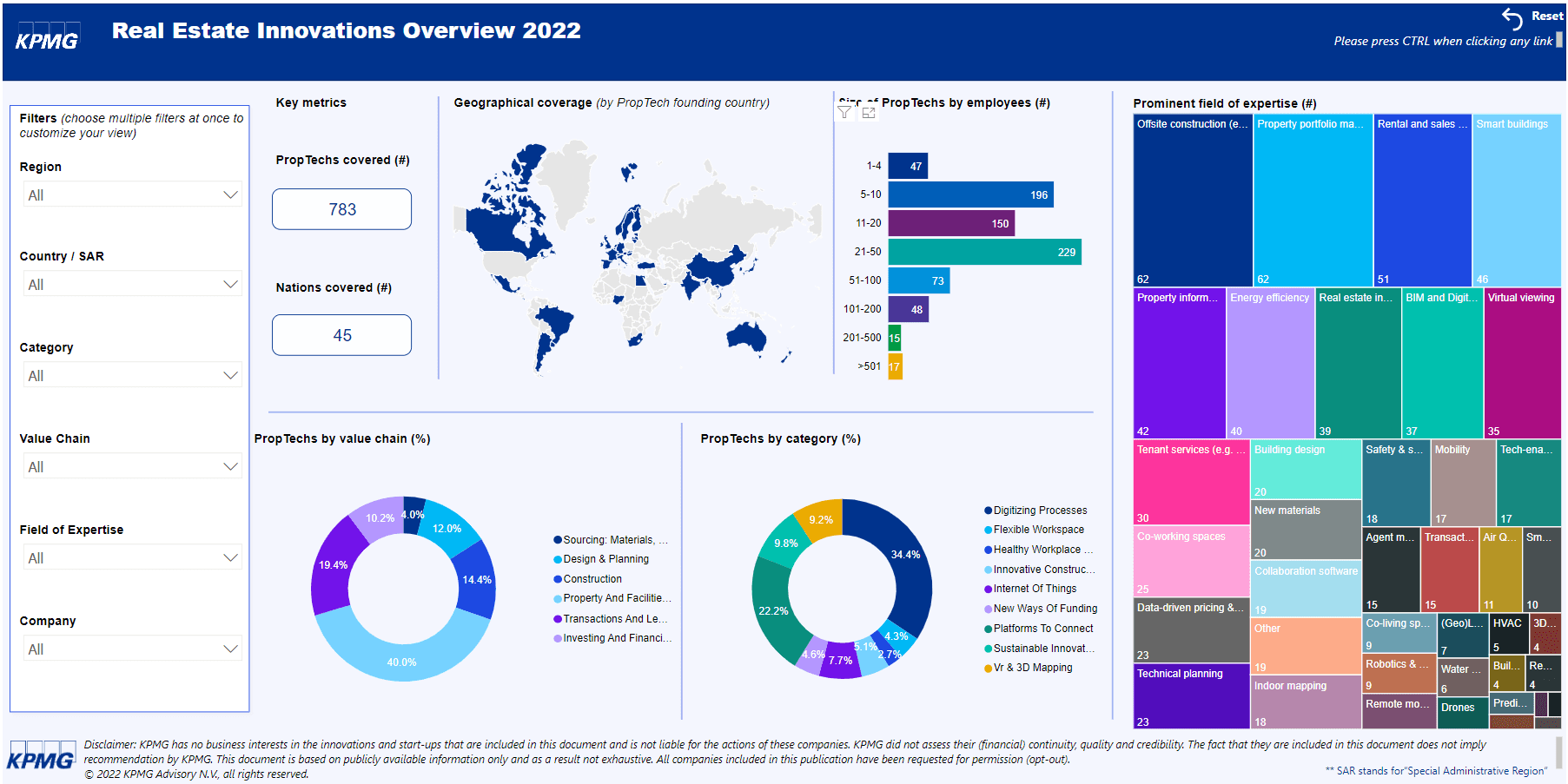Select Property And Facilities legend entry
The height and width of the screenshot is (784, 1568).
(x=612, y=598)
